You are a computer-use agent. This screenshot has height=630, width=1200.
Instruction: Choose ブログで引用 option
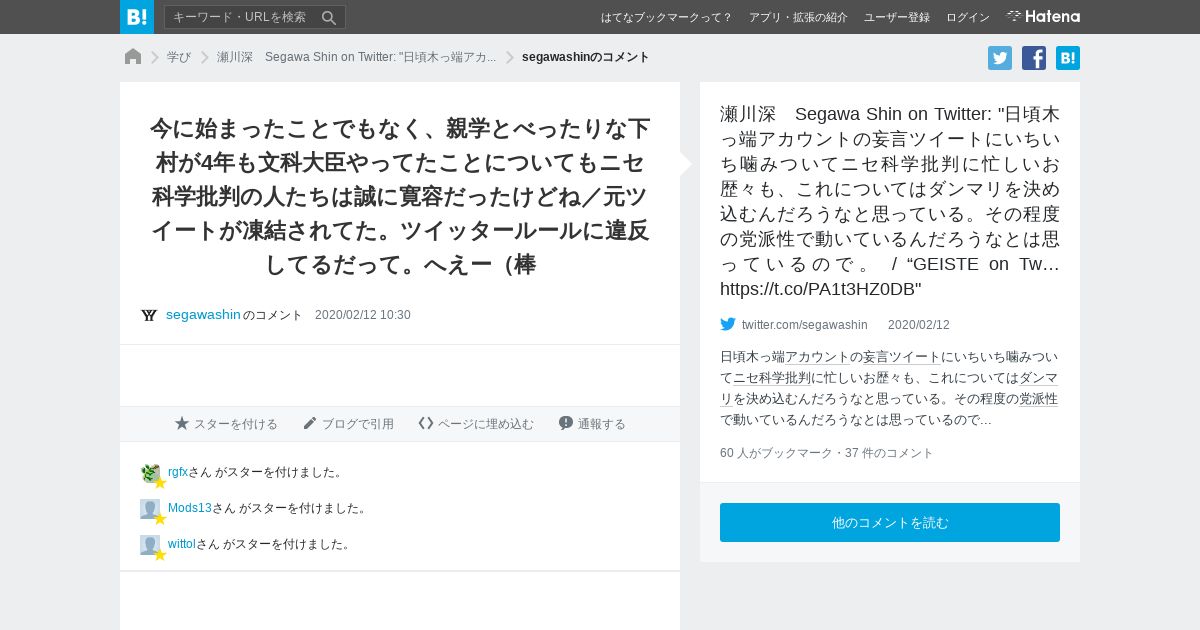pos(348,424)
